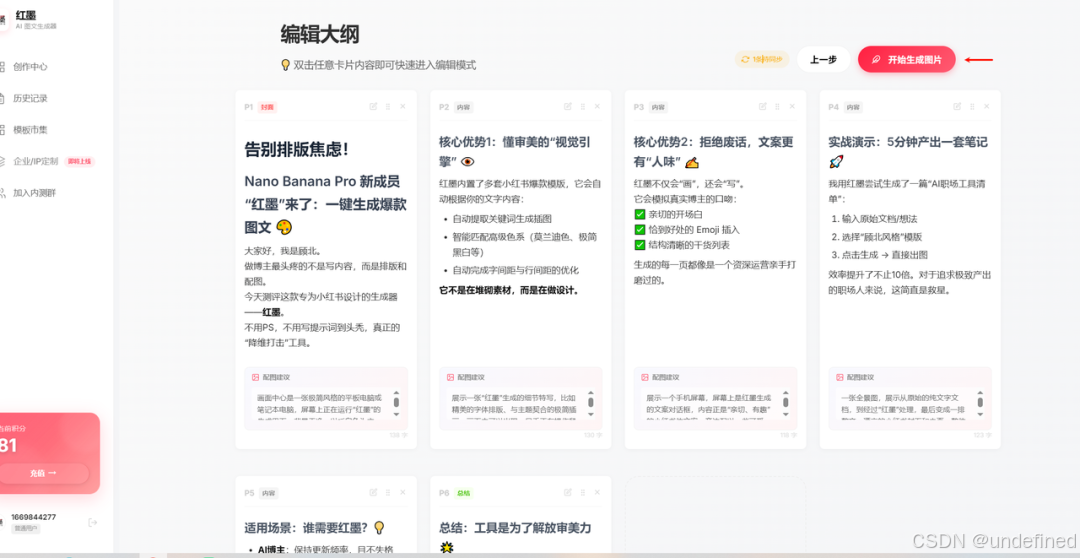Click the 配图建议 image icon in card P2
1080x558 pixels.
pyautogui.click(x=450, y=378)
